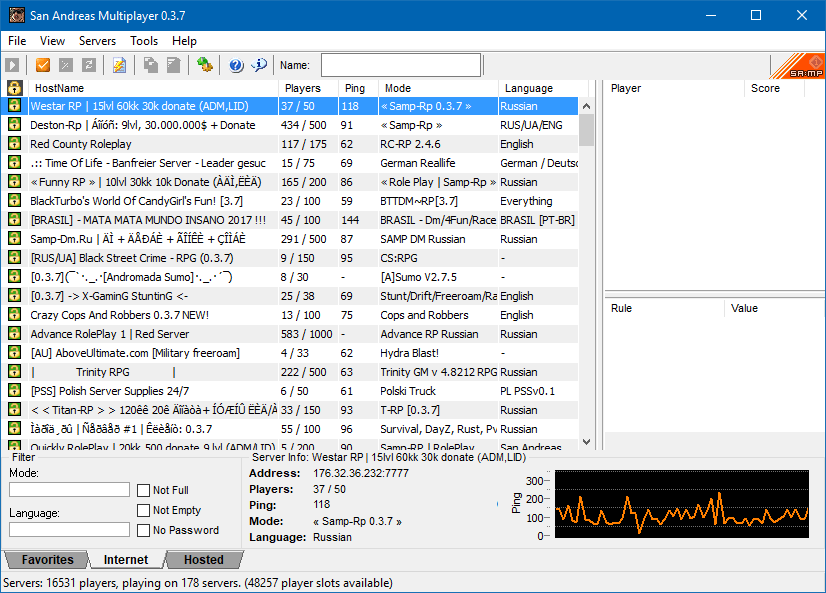Click the status bar servers count text
826x593 pixels.
click(198, 583)
